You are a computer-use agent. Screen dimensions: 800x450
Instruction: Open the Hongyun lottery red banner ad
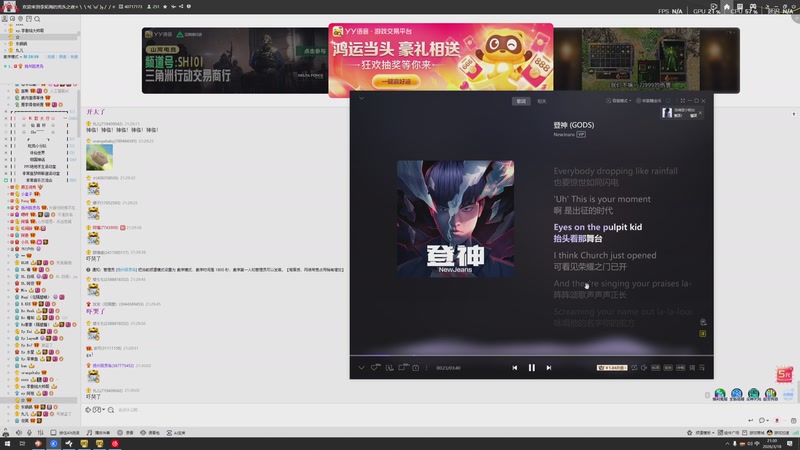pyautogui.click(x=440, y=60)
